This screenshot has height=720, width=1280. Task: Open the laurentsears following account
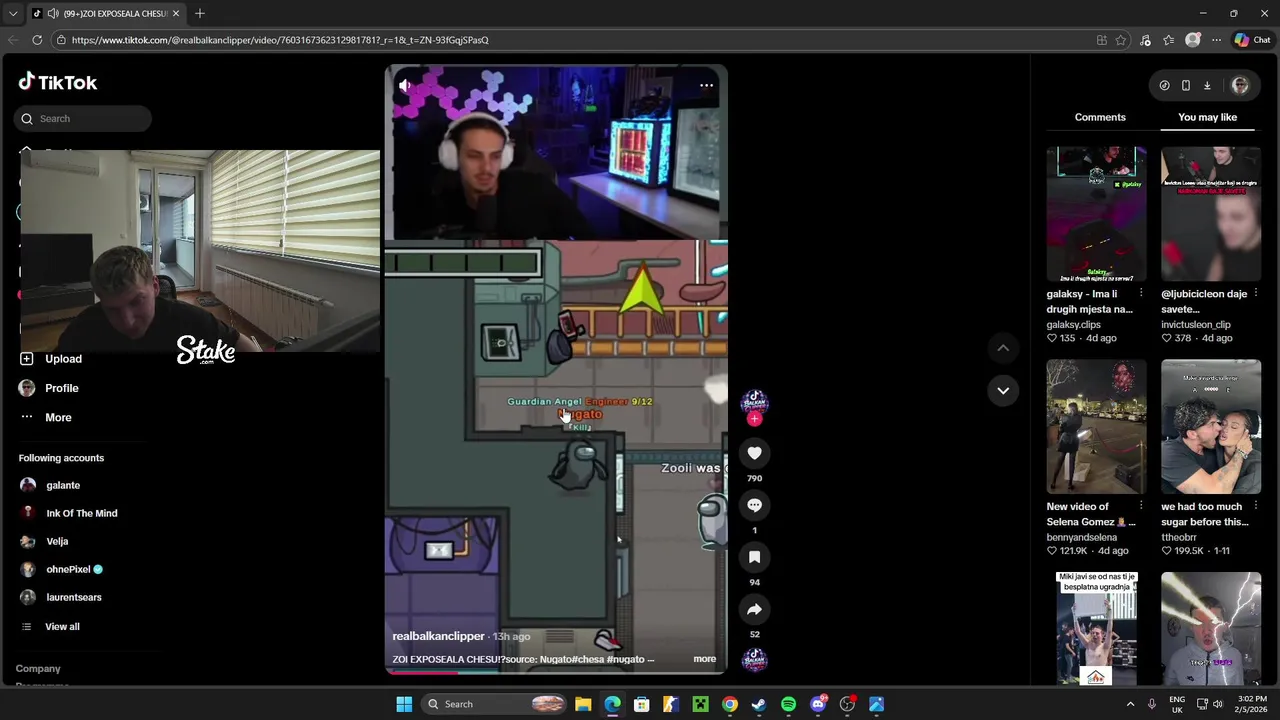coord(73,597)
